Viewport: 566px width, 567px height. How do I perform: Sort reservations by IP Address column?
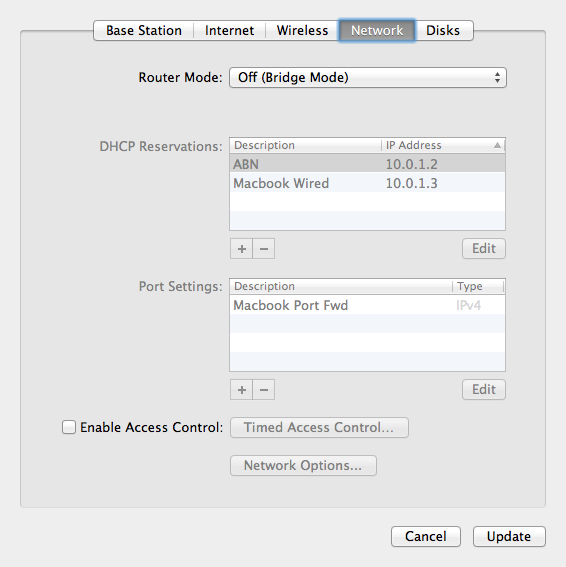443,145
